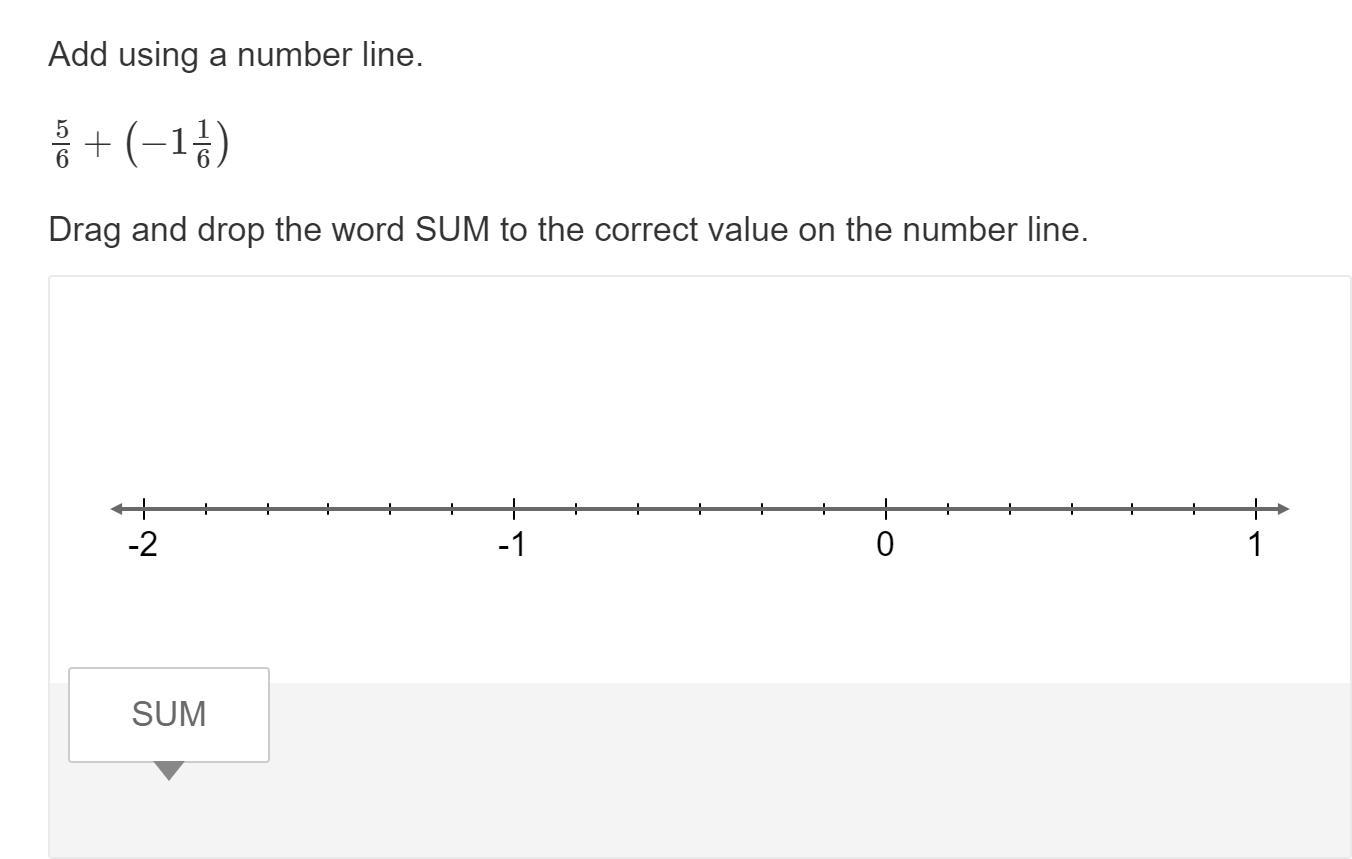Click the tick just left of 1
Image resolution: width=1352 pixels, height=859 pixels.
click(1194, 509)
